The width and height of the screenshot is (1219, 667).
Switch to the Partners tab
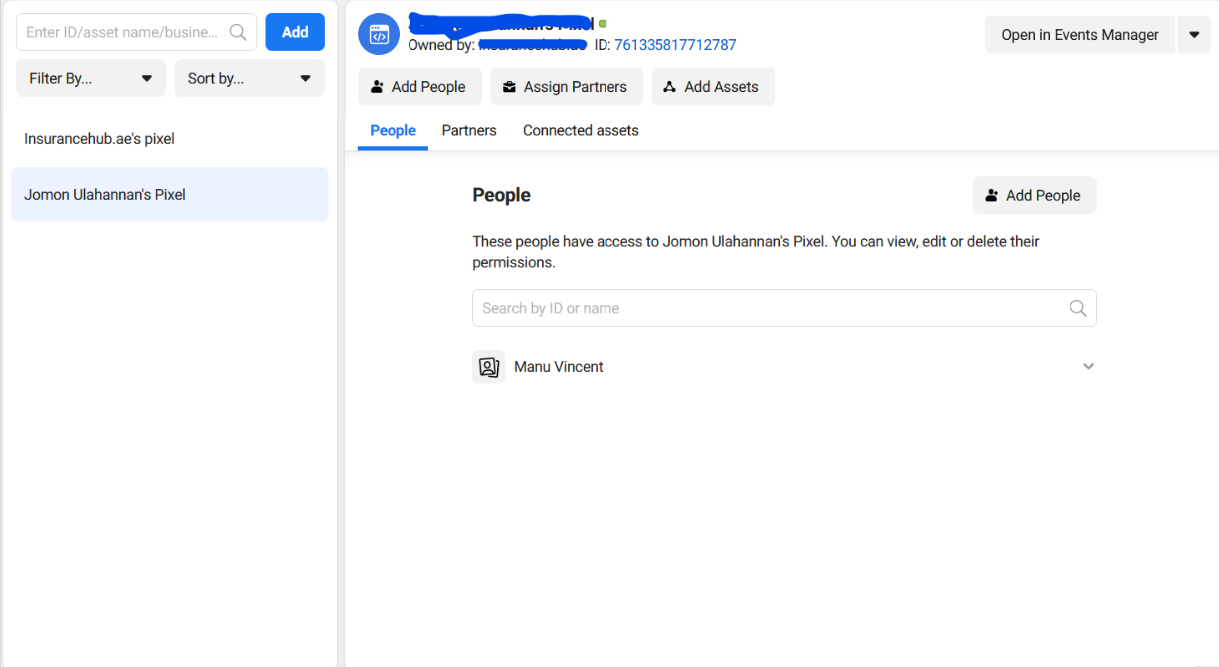469,130
